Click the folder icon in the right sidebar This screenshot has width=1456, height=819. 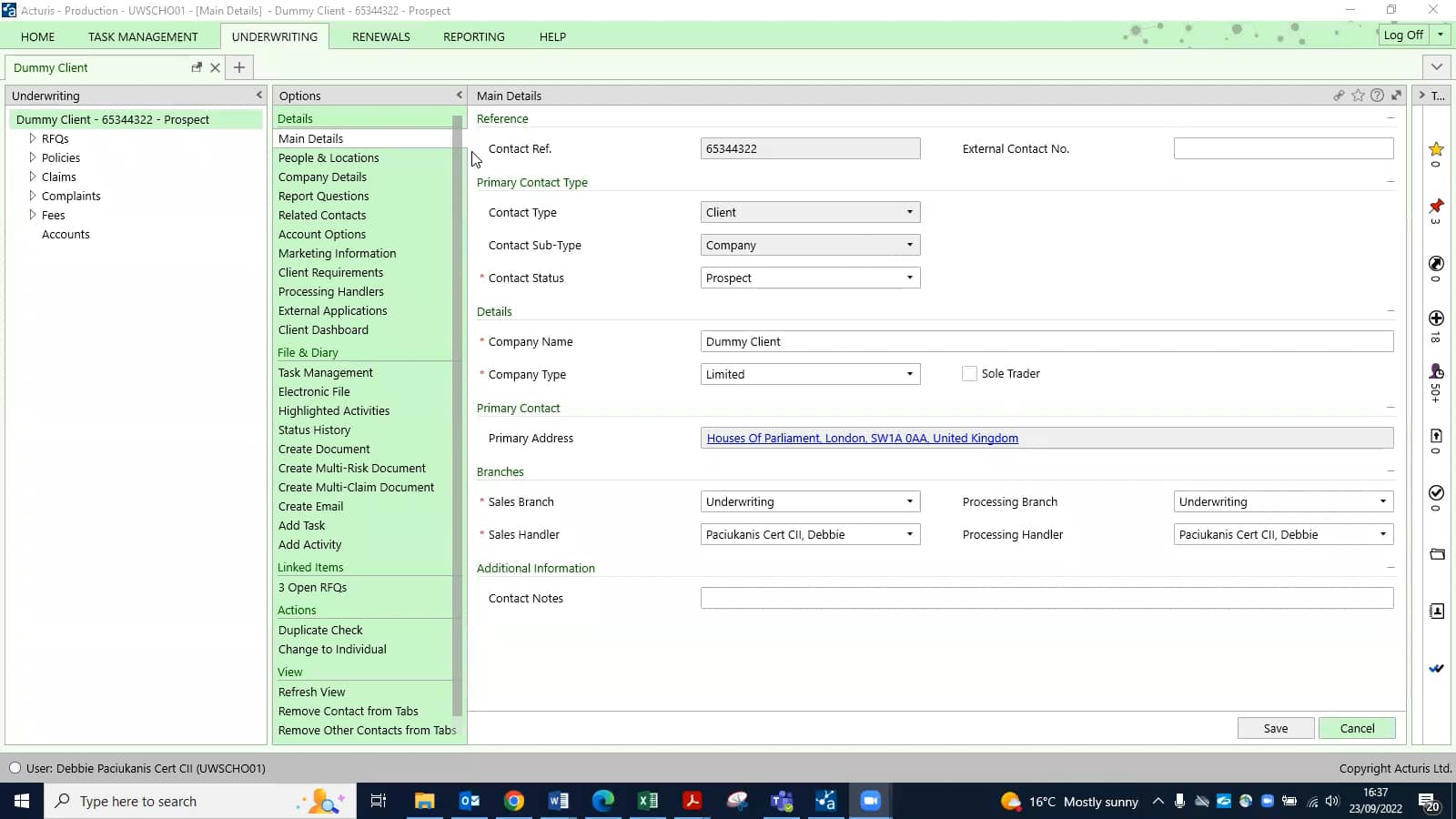pos(1436,554)
